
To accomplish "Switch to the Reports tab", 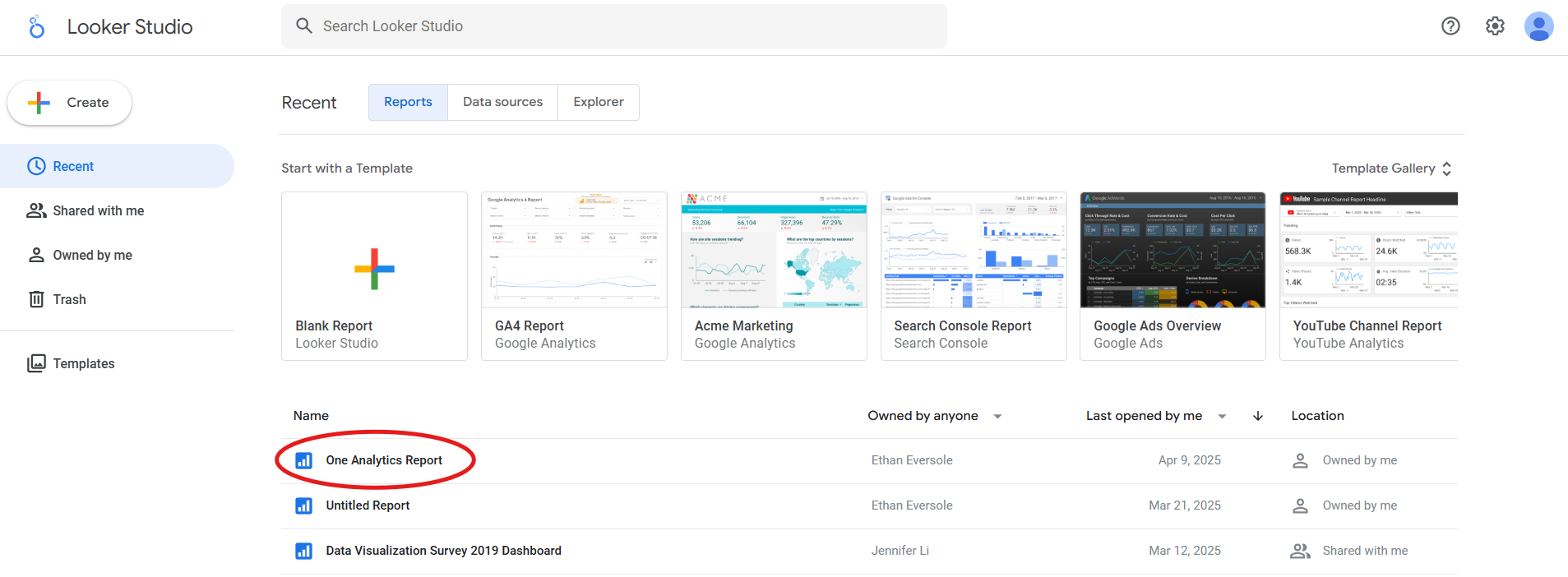I will (x=408, y=102).
